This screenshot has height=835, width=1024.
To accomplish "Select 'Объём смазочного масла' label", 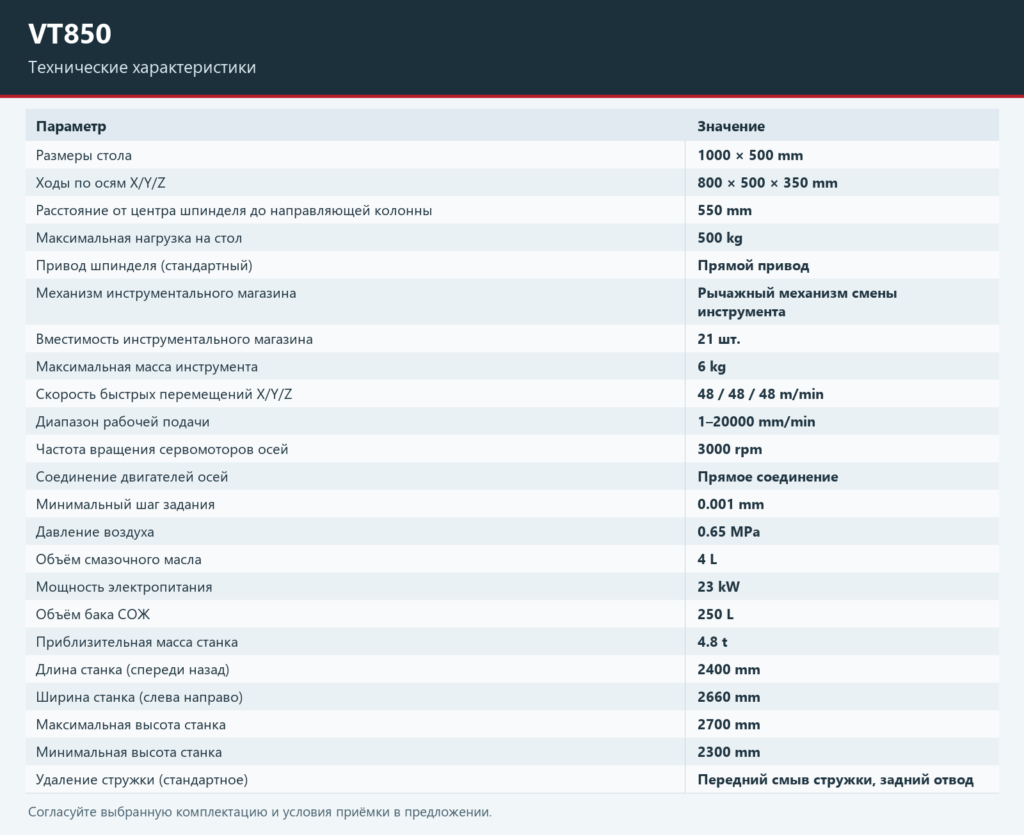I will pyautogui.click(x=119, y=559).
